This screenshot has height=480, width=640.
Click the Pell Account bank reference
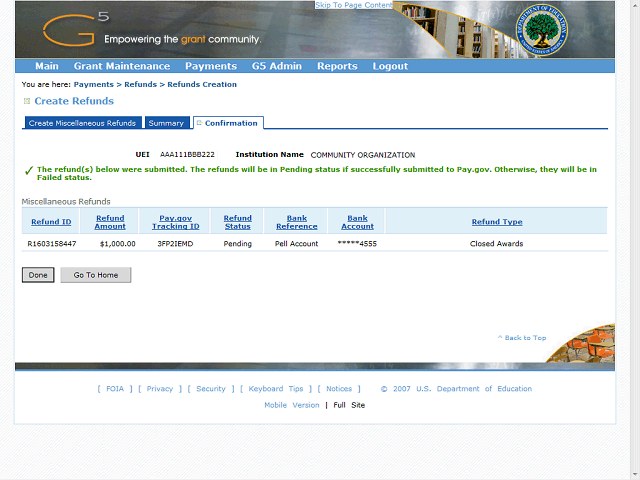pos(296,244)
